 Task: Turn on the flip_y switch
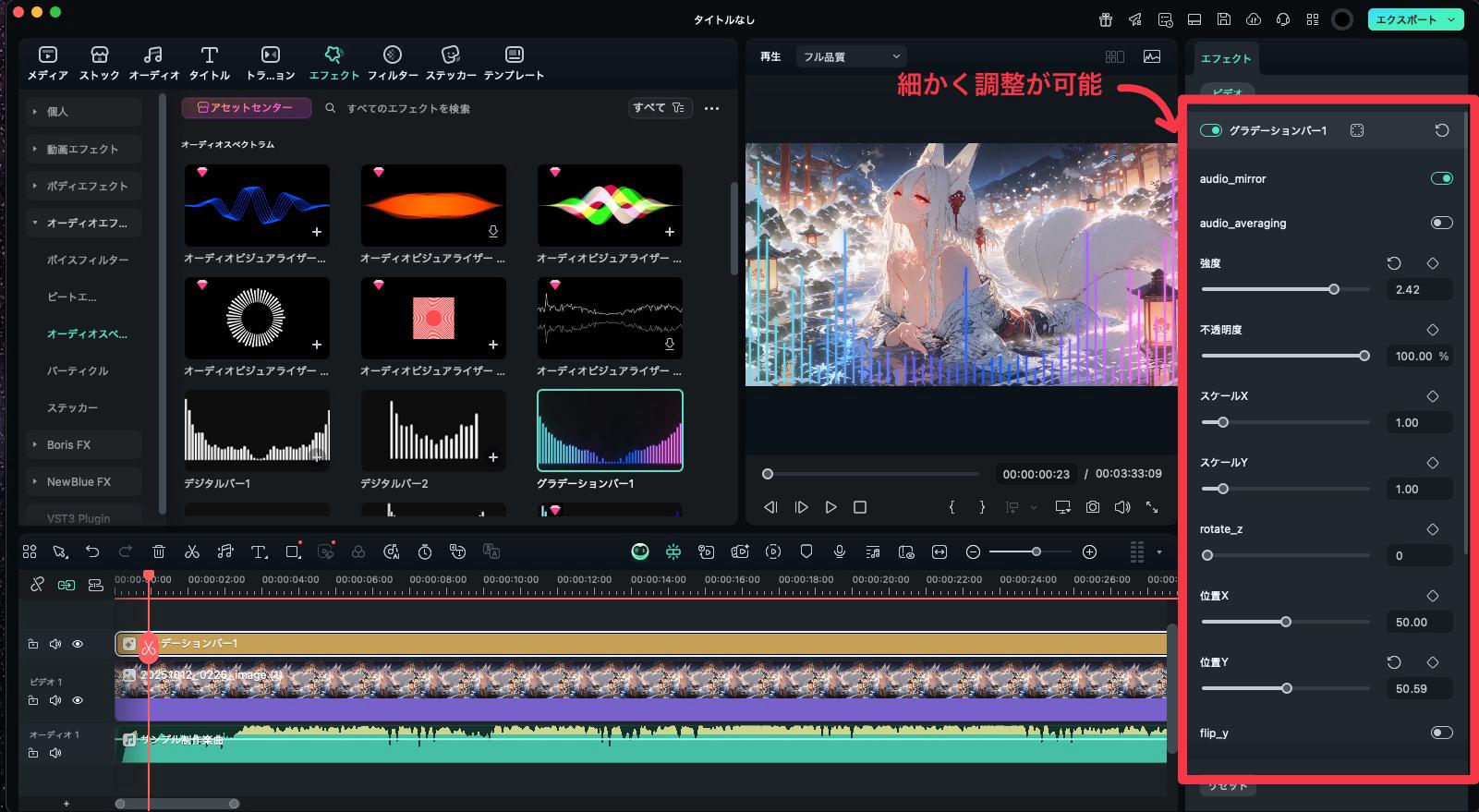(1441, 733)
